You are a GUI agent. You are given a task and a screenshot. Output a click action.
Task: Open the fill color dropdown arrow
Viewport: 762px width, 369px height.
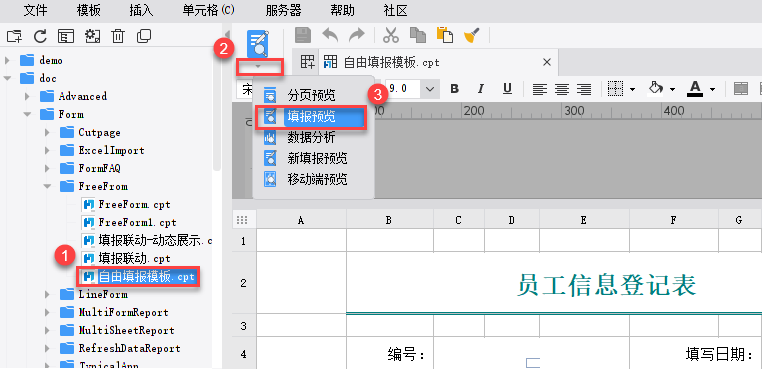click(672, 89)
